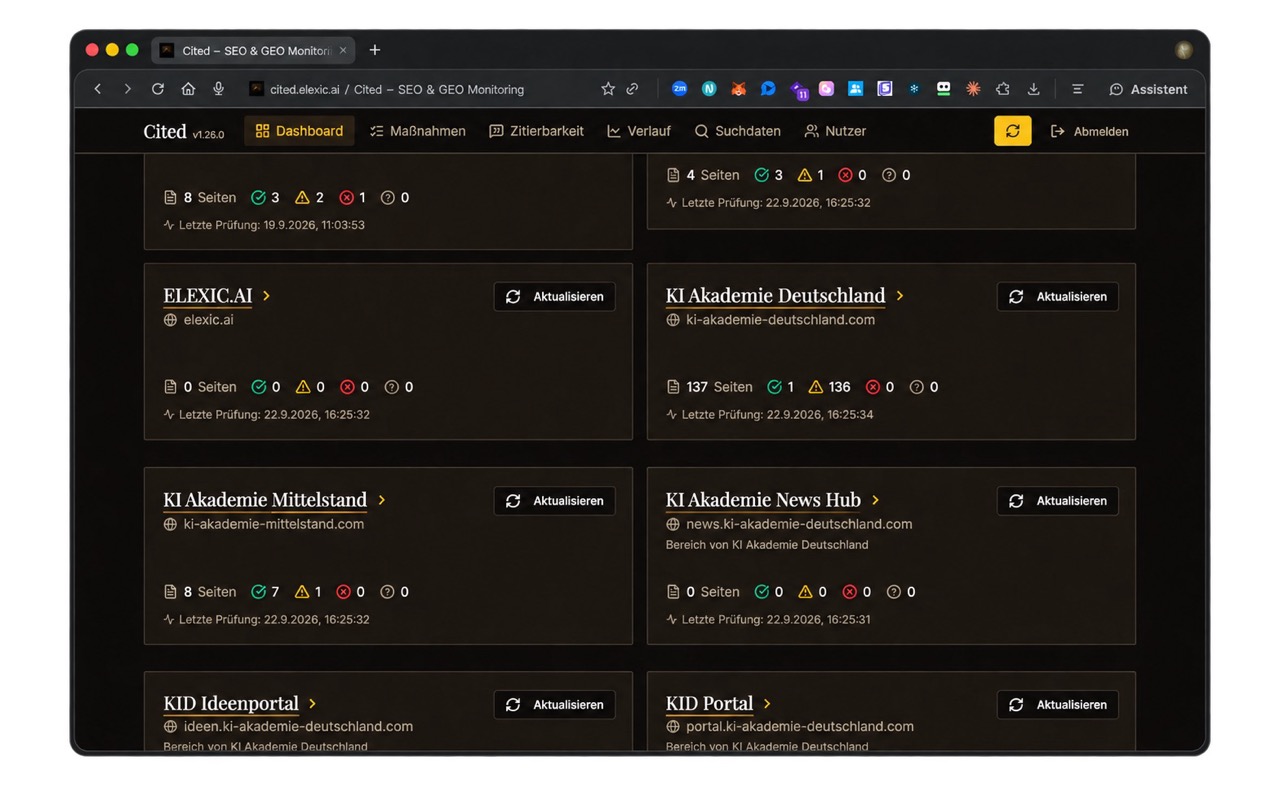Open the Assistent panel
Image resolution: width=1280 pixels, height=812 pixels.
tap(1148, 89)
